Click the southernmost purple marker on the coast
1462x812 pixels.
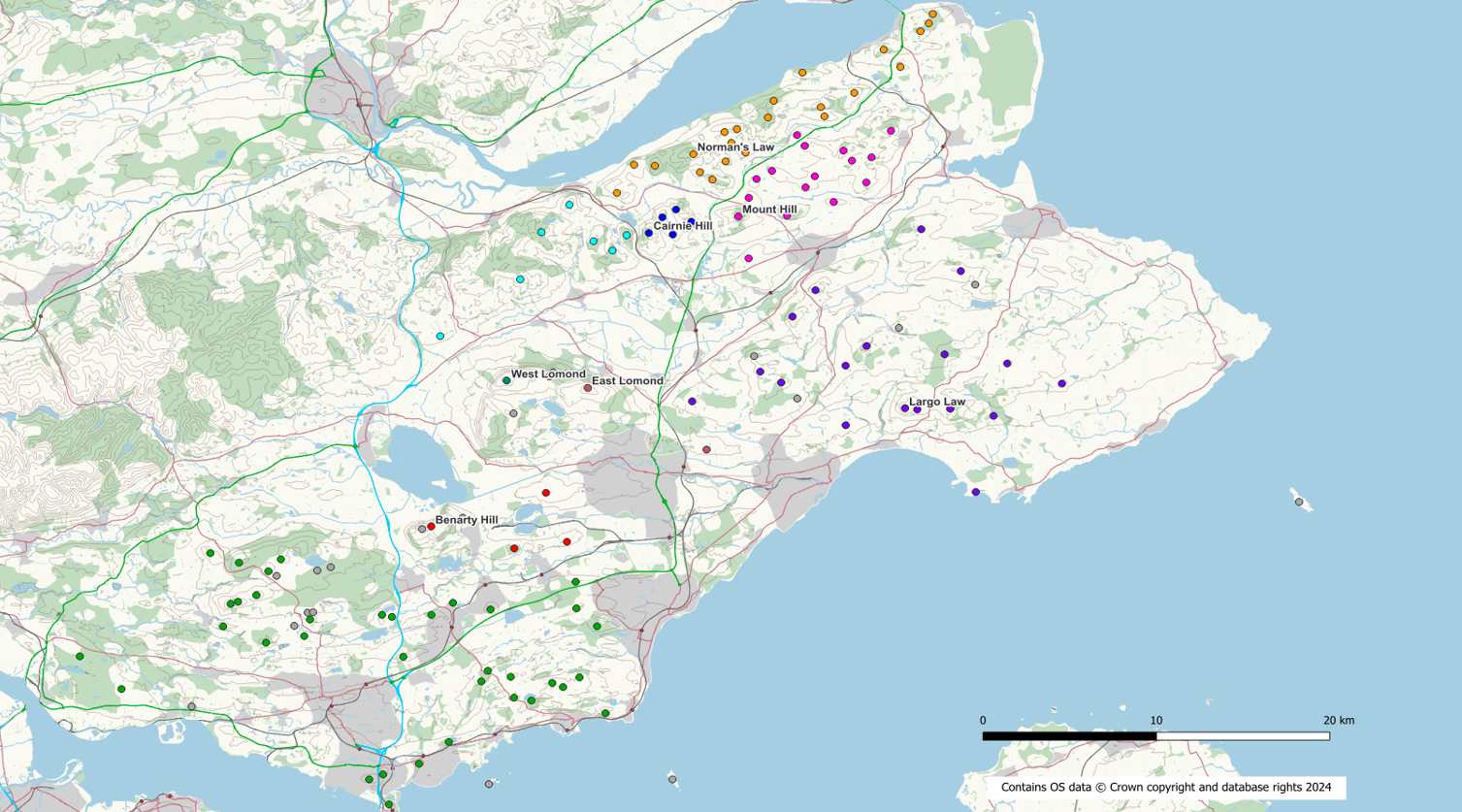976,493
